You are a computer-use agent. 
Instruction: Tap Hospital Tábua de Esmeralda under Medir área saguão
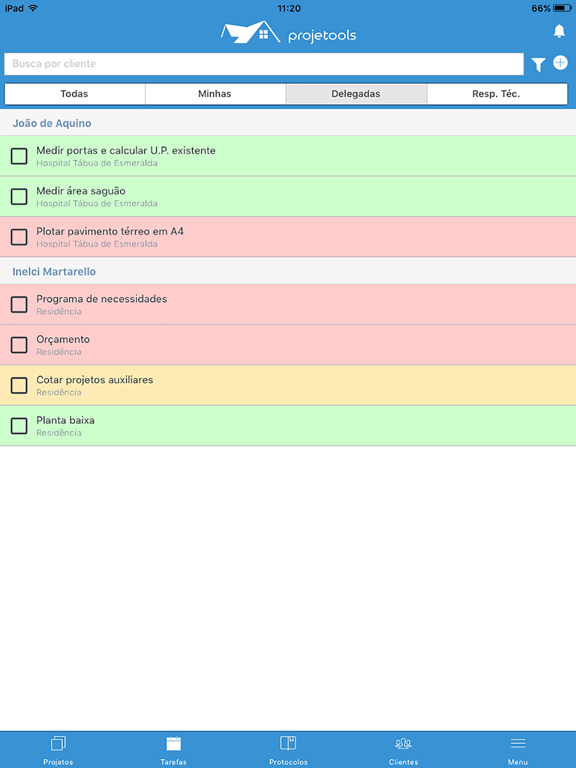(x=97, y=203)
